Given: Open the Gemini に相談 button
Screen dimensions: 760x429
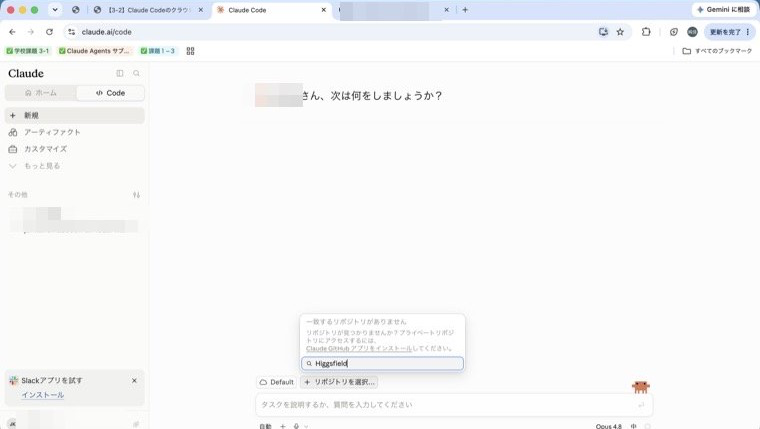Looking at the screenshot, I should 723,10.
